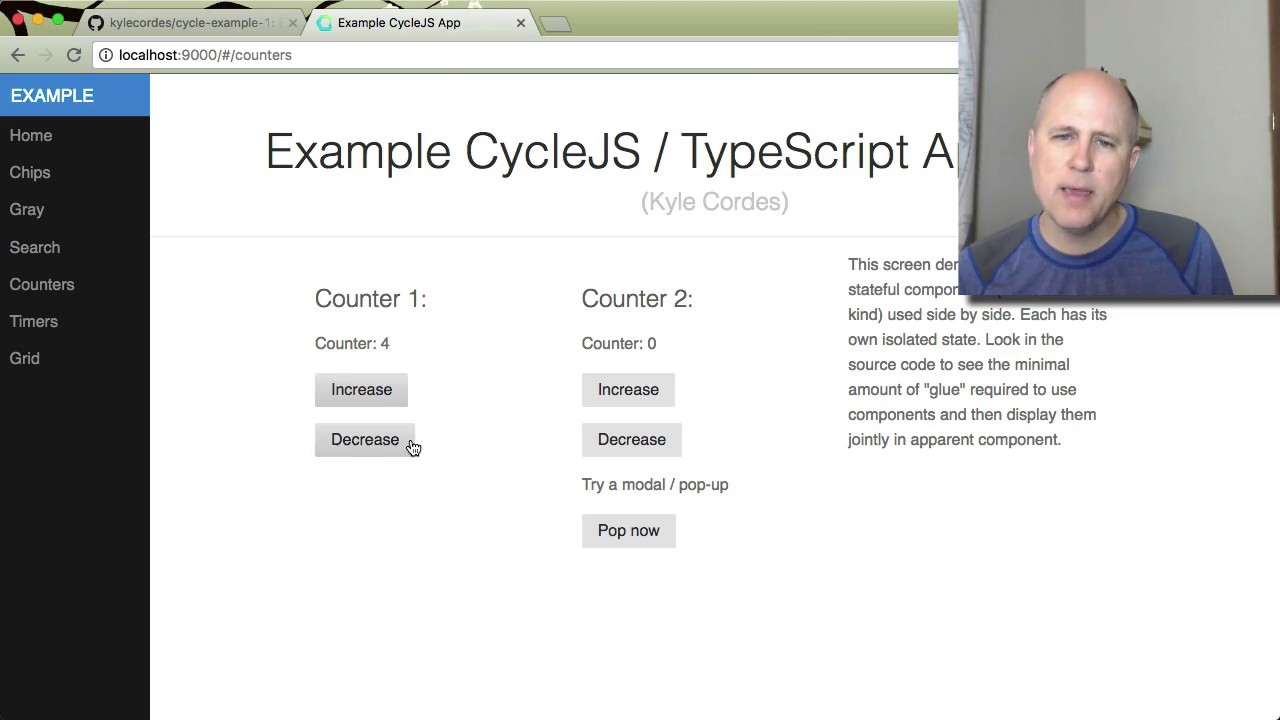Click the GitHub favicon on the first tab
The height and width of the screenshot is (720, 1280).
(x=96, y=22)
